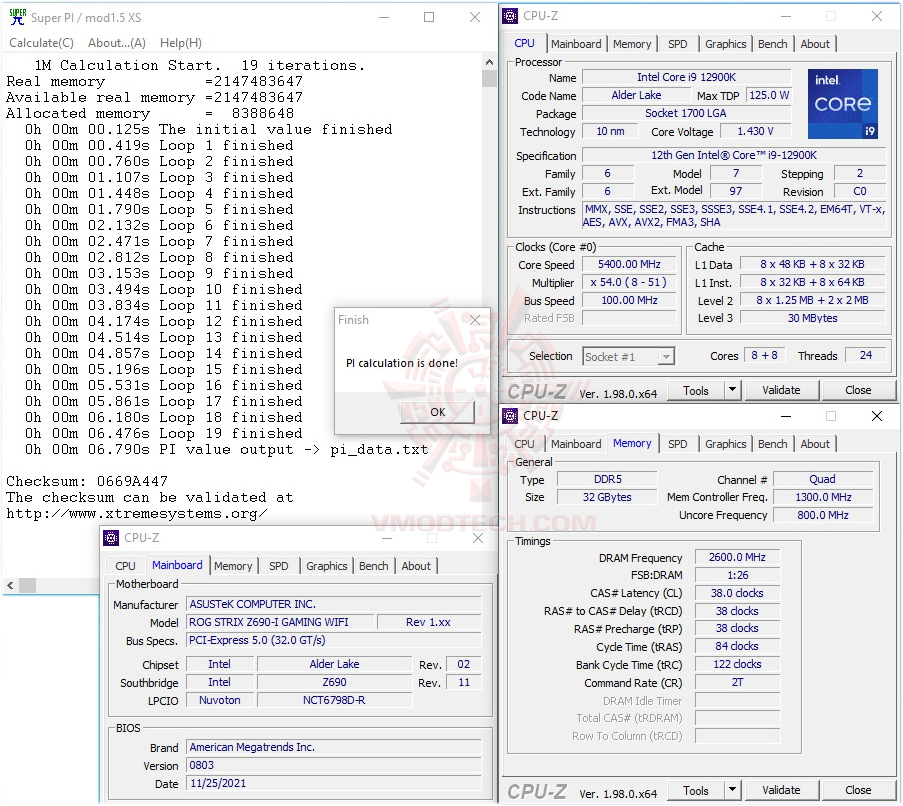Image resolution: width=903 pixels, height=806 pixels.
Task: Switch to SPD tab in top CPU-Z window
Action: (678, 44)
